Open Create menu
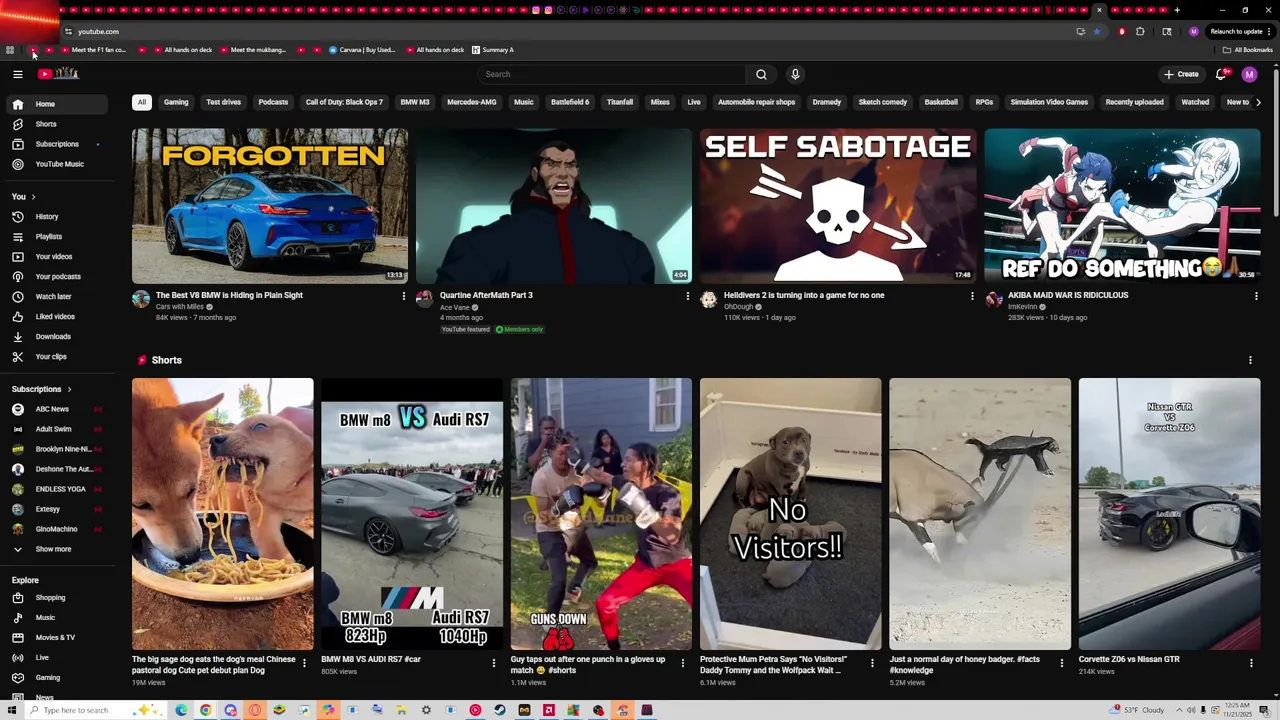Image resolution: width=1280 pixels, height=720 pixels. pyautogui.click(x=1181, y=74)
